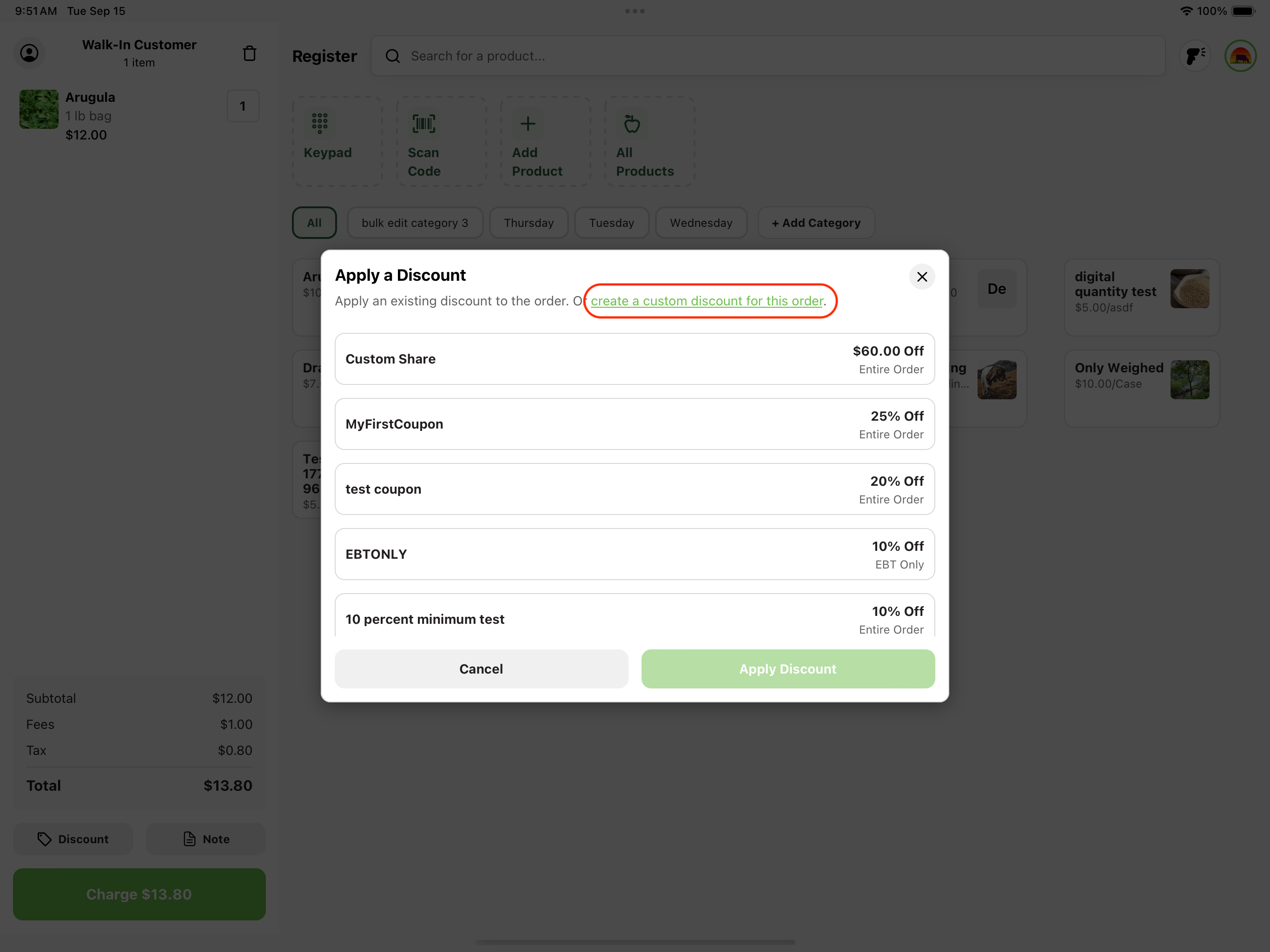Change Arugula quantity box
Screen dimensions: 1270x952
(243, 106)
